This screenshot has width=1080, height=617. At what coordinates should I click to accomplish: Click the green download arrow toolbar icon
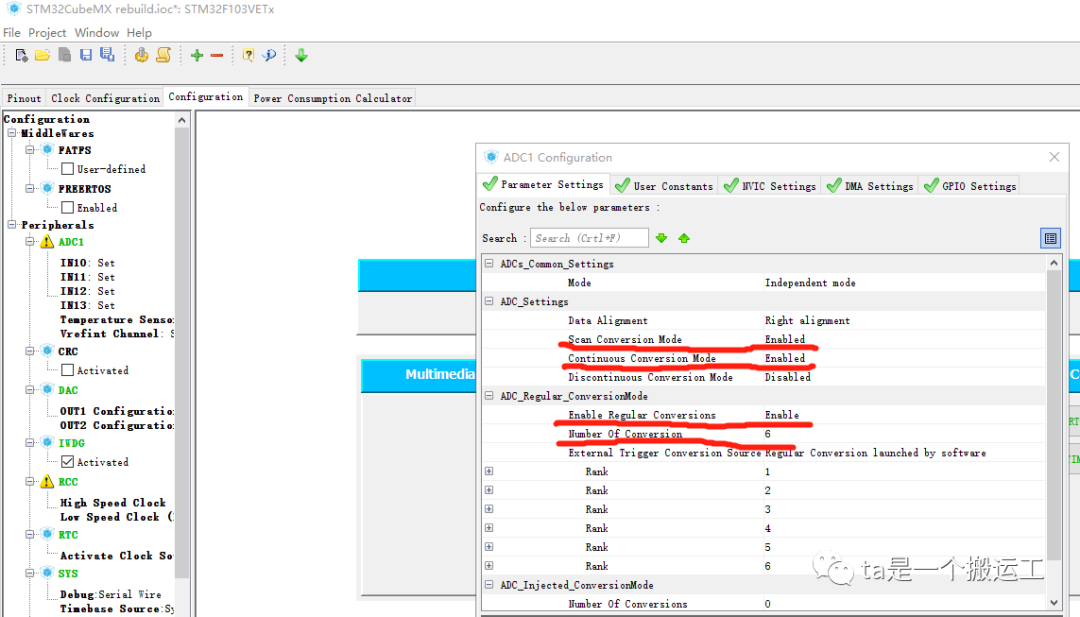(301, 55)
